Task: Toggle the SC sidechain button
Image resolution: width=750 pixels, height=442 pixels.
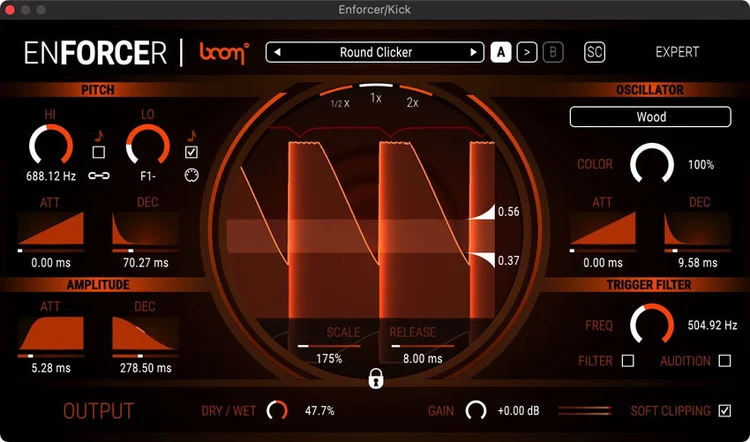Action: 595,52
